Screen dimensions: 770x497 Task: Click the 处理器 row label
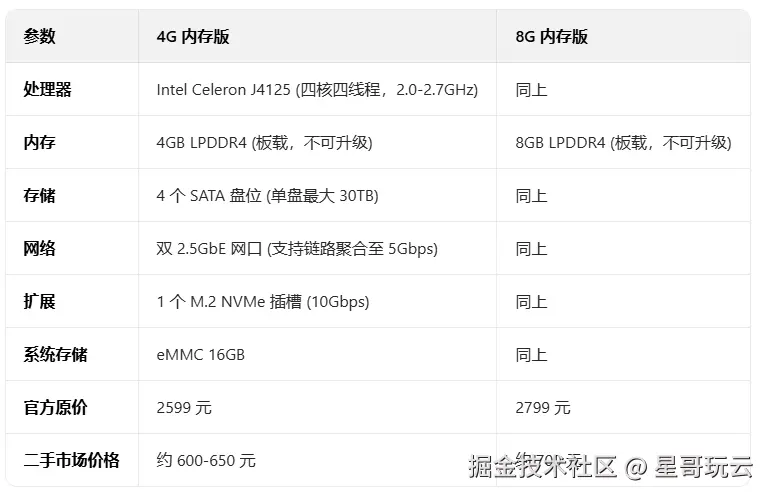pyautogui.click(x=48, y=89)
